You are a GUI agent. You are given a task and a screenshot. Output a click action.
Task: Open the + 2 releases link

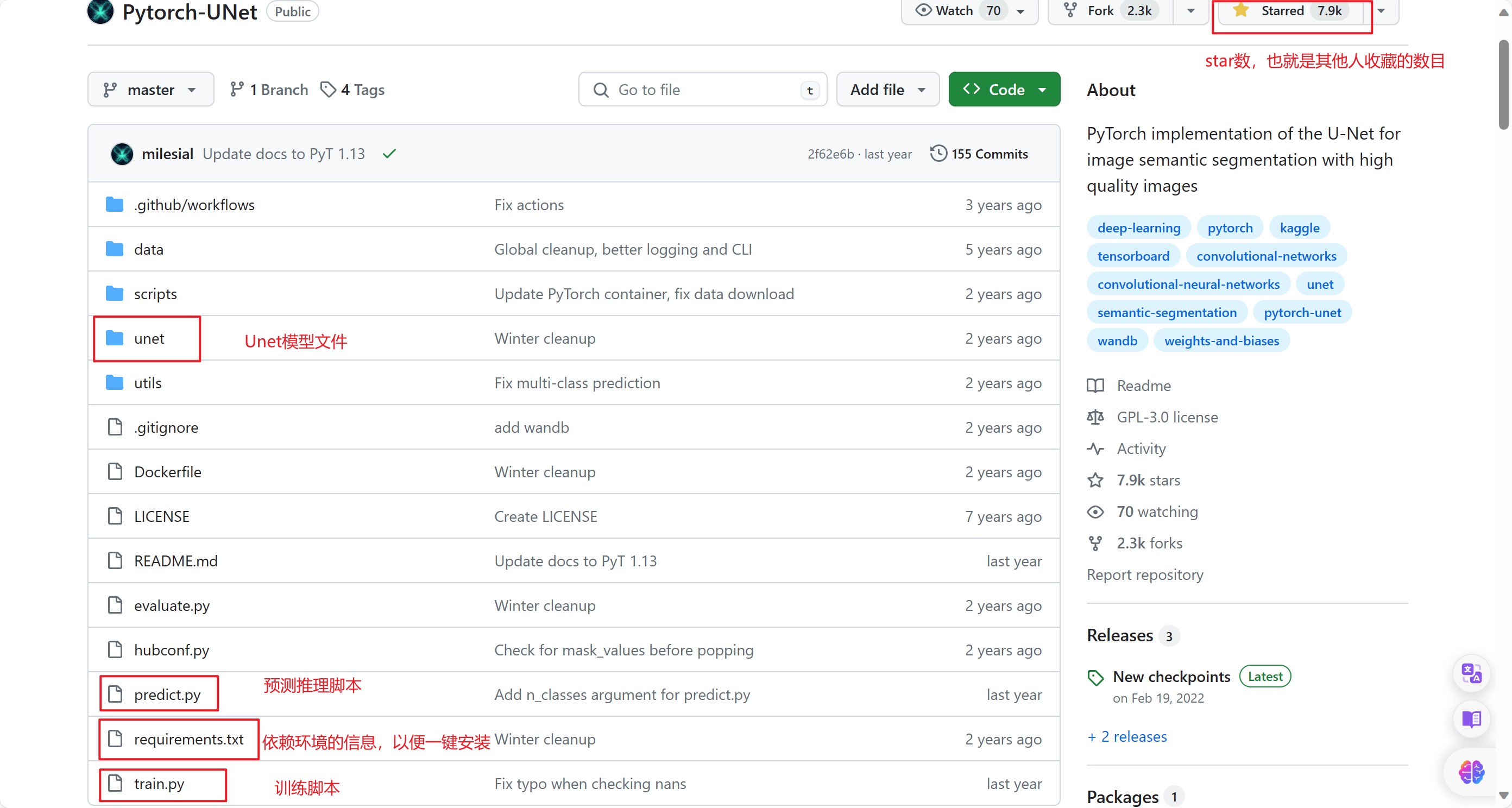pyautogui.click(x=1127, y=736)
